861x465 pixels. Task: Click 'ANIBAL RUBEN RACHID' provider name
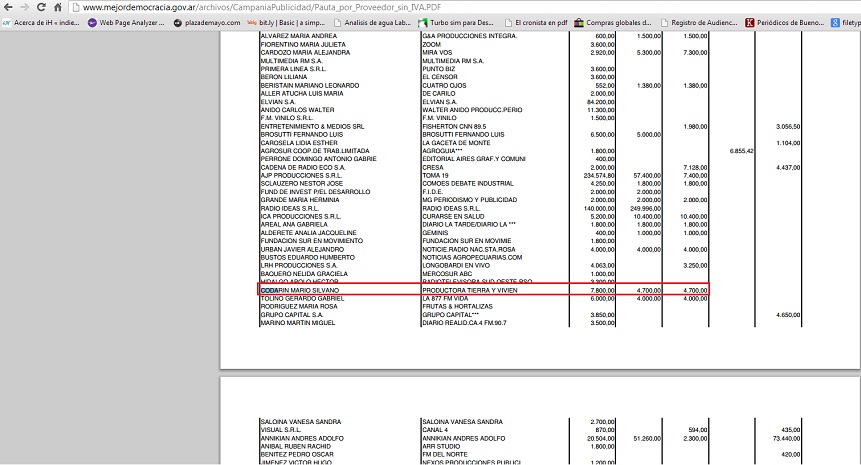[295, 447]
